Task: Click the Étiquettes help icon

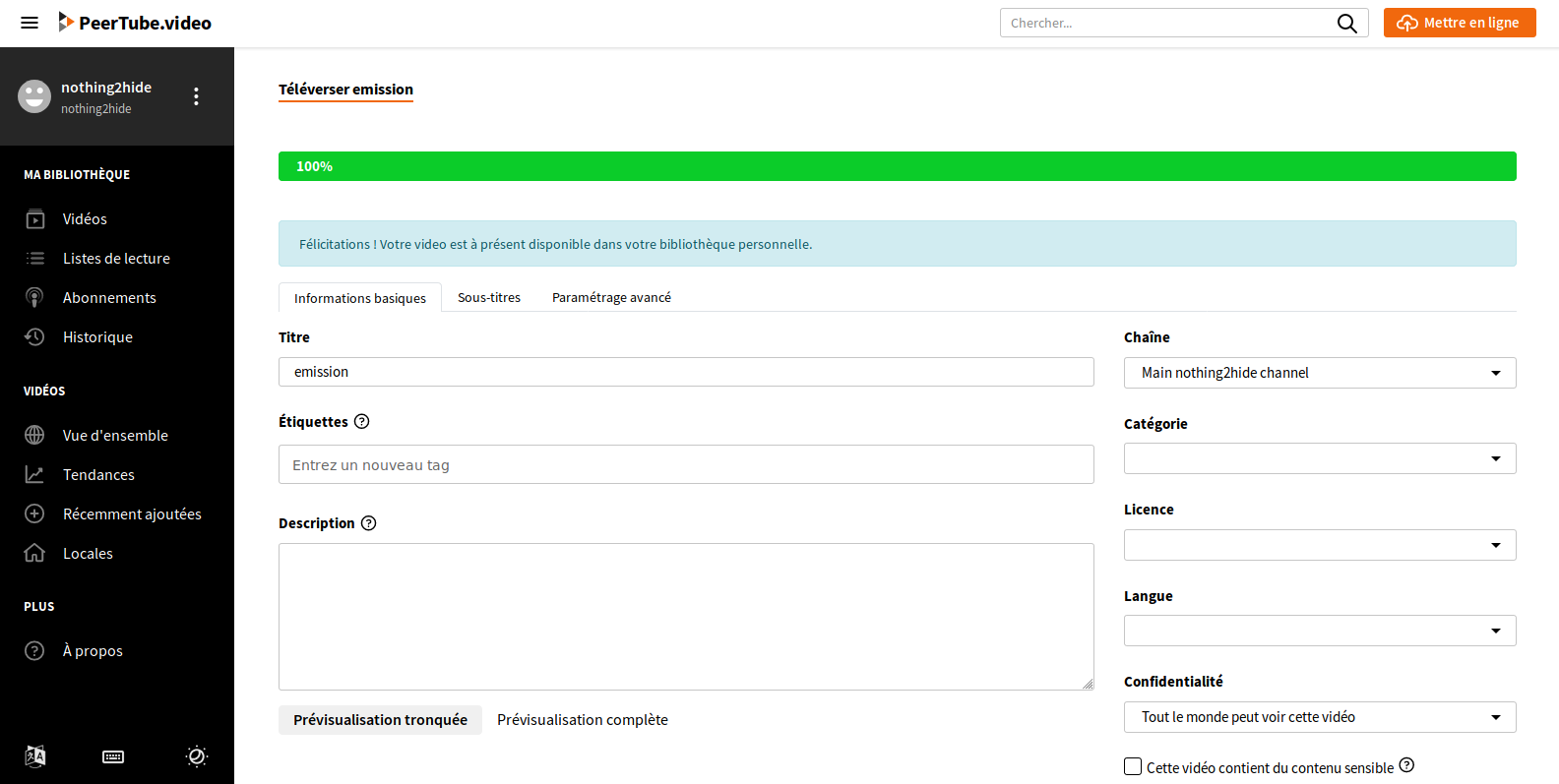Action: (x=361, y=422)
